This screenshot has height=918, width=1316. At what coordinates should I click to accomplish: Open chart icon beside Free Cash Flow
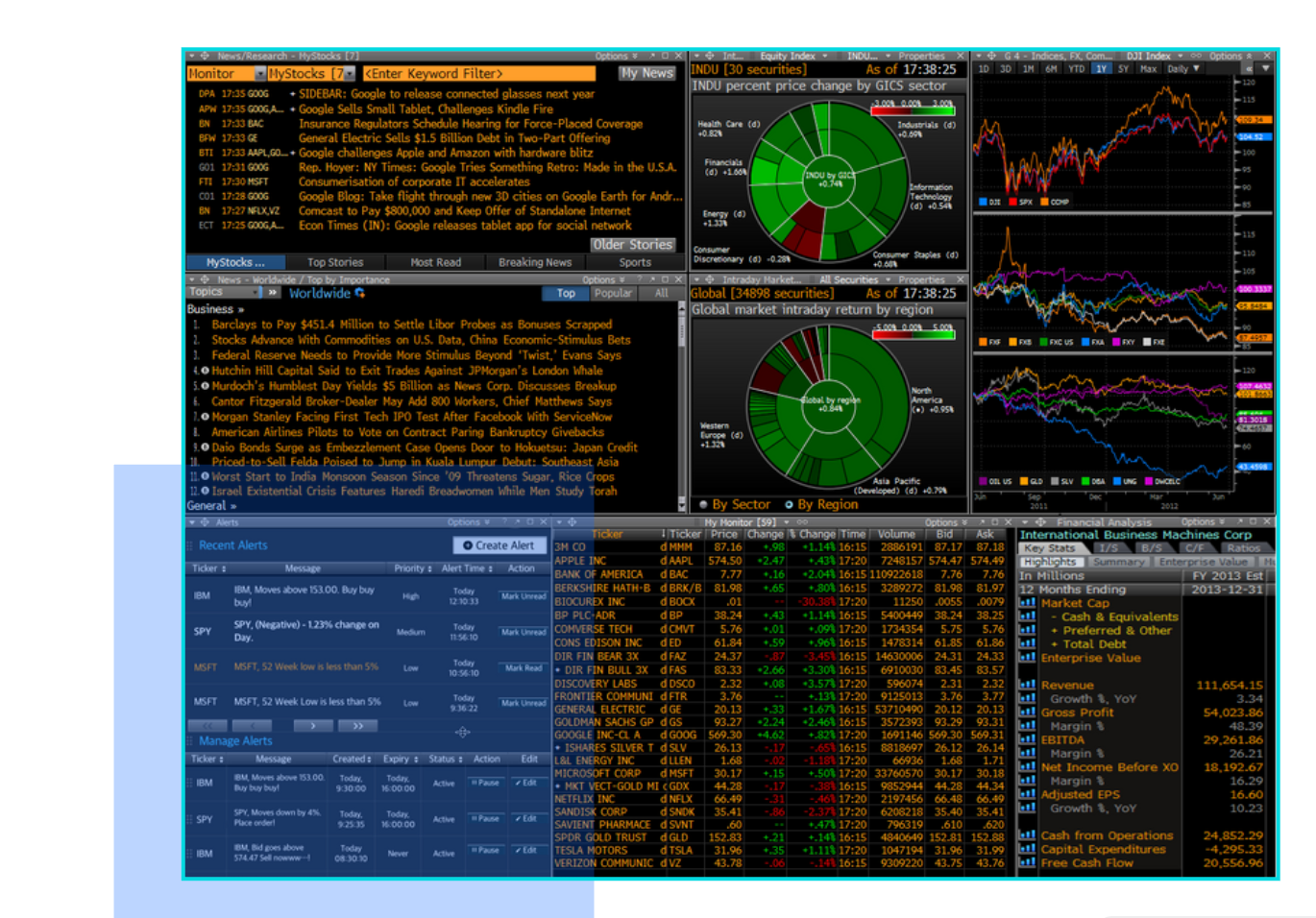click(1027, 862)
